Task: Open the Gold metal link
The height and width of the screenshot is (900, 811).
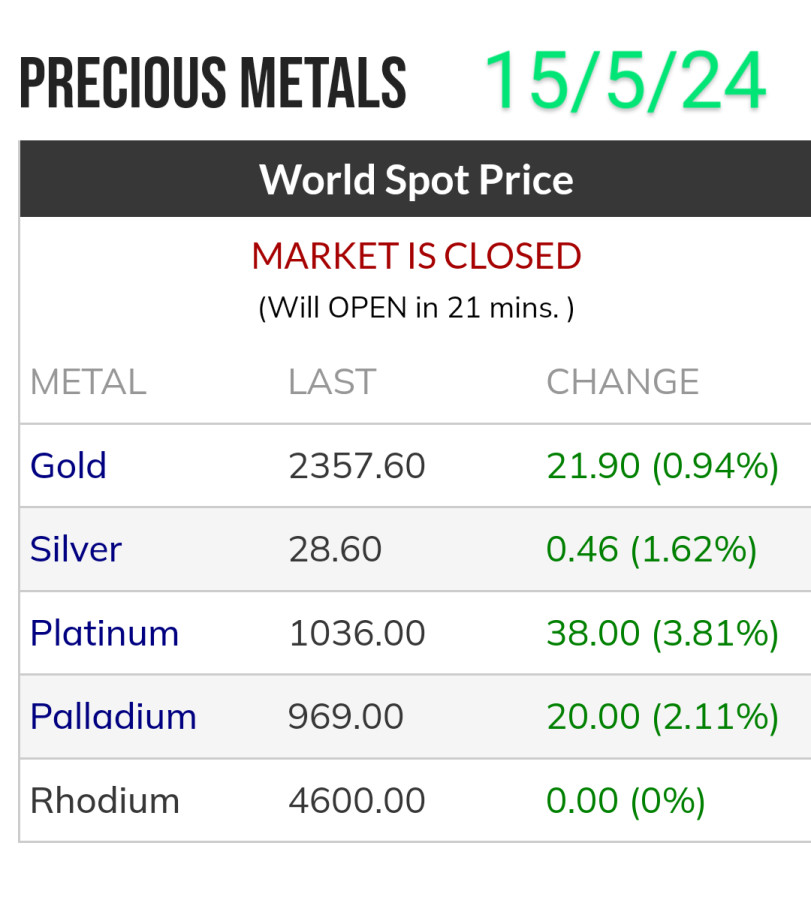Action: (68, 466)
